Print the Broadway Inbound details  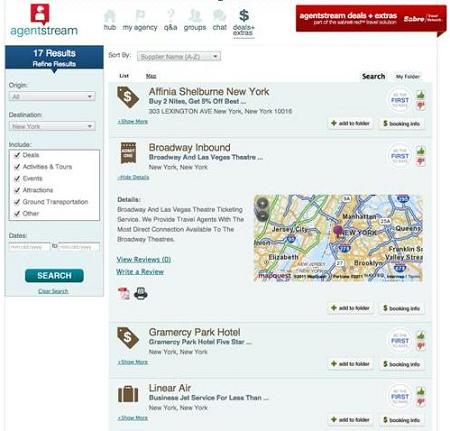[141, 293]
